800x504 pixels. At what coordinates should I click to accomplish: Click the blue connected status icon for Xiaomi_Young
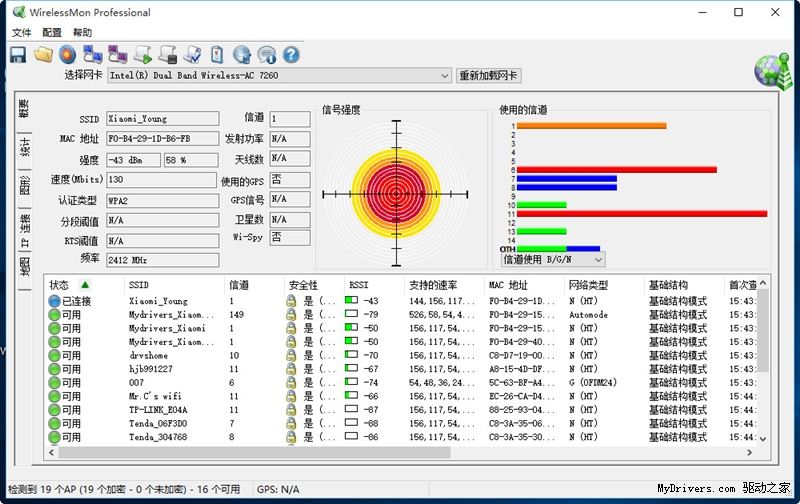55,301
